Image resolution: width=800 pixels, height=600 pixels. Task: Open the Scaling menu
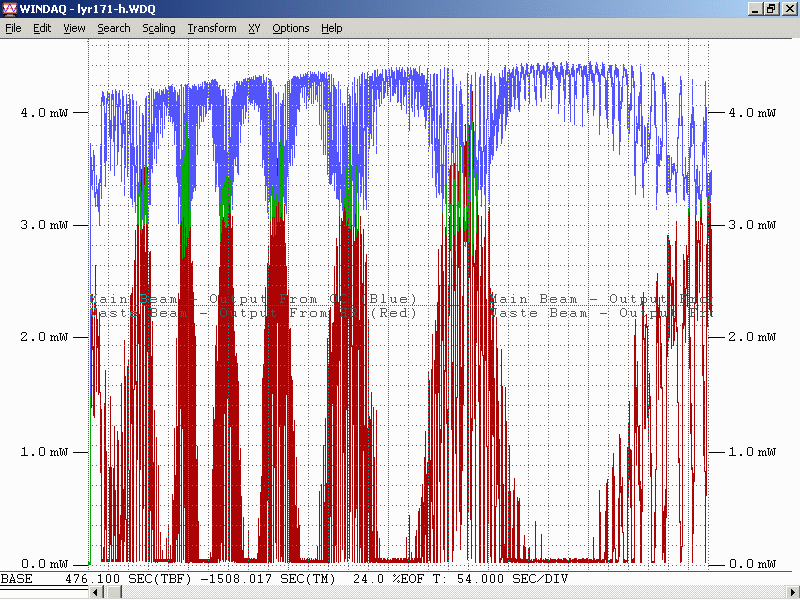click(x=159, y=28)
